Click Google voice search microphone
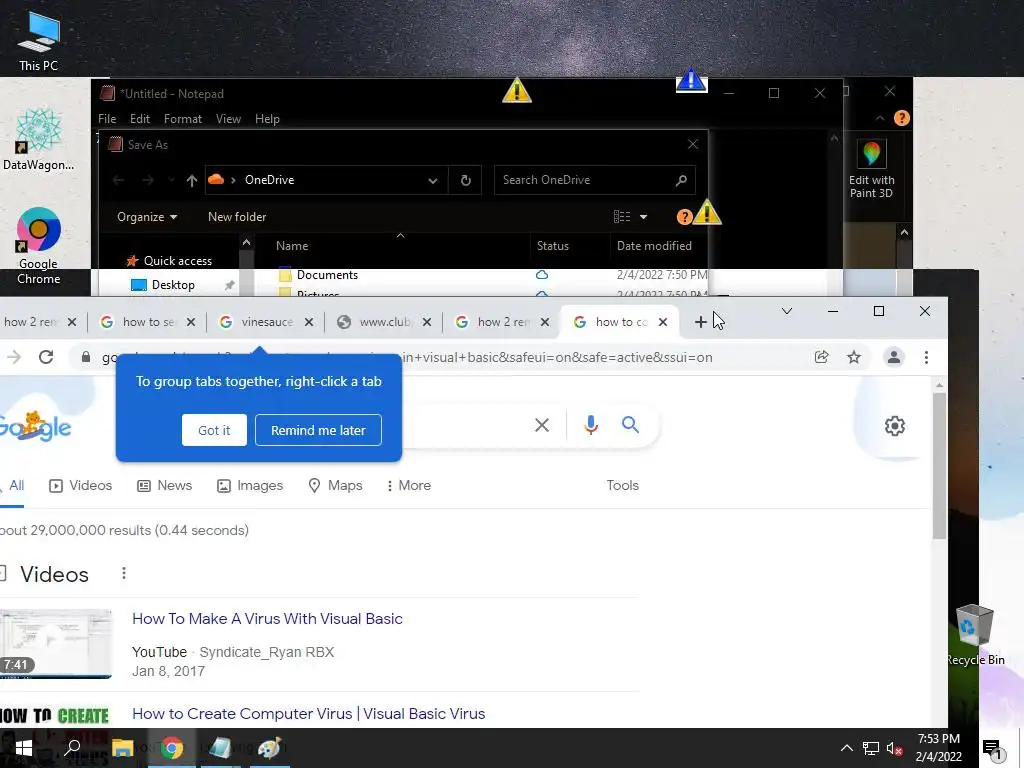 tap(590, 425)
